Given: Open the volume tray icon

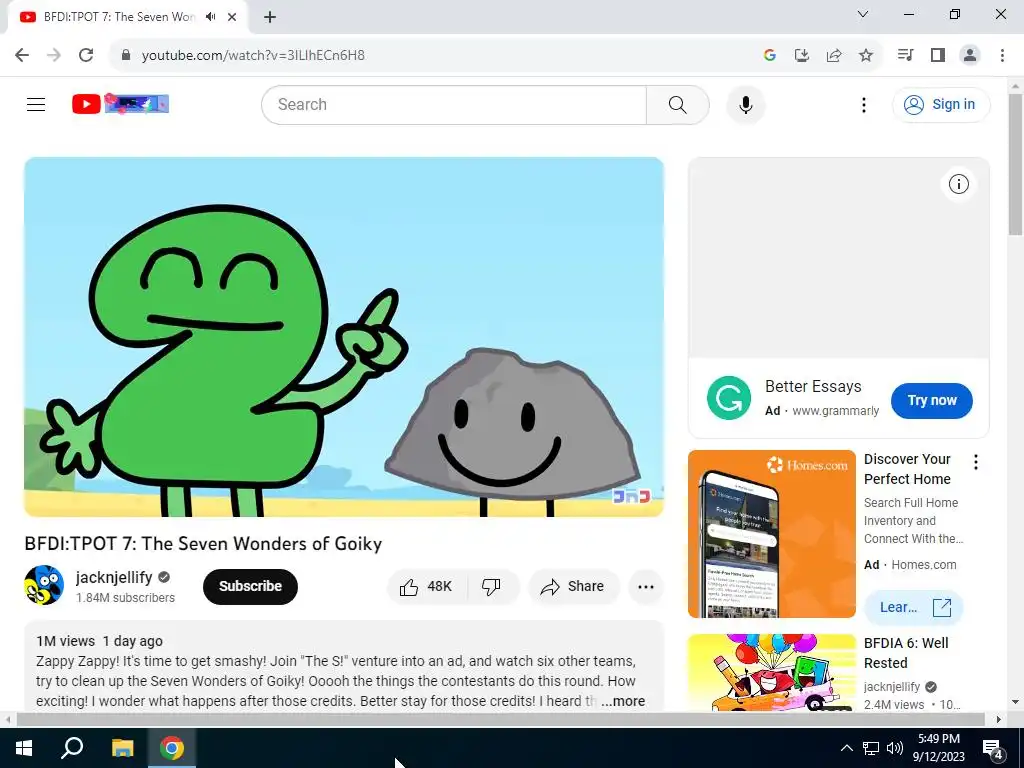Looking at the screenshot, I should pos(895,748).
